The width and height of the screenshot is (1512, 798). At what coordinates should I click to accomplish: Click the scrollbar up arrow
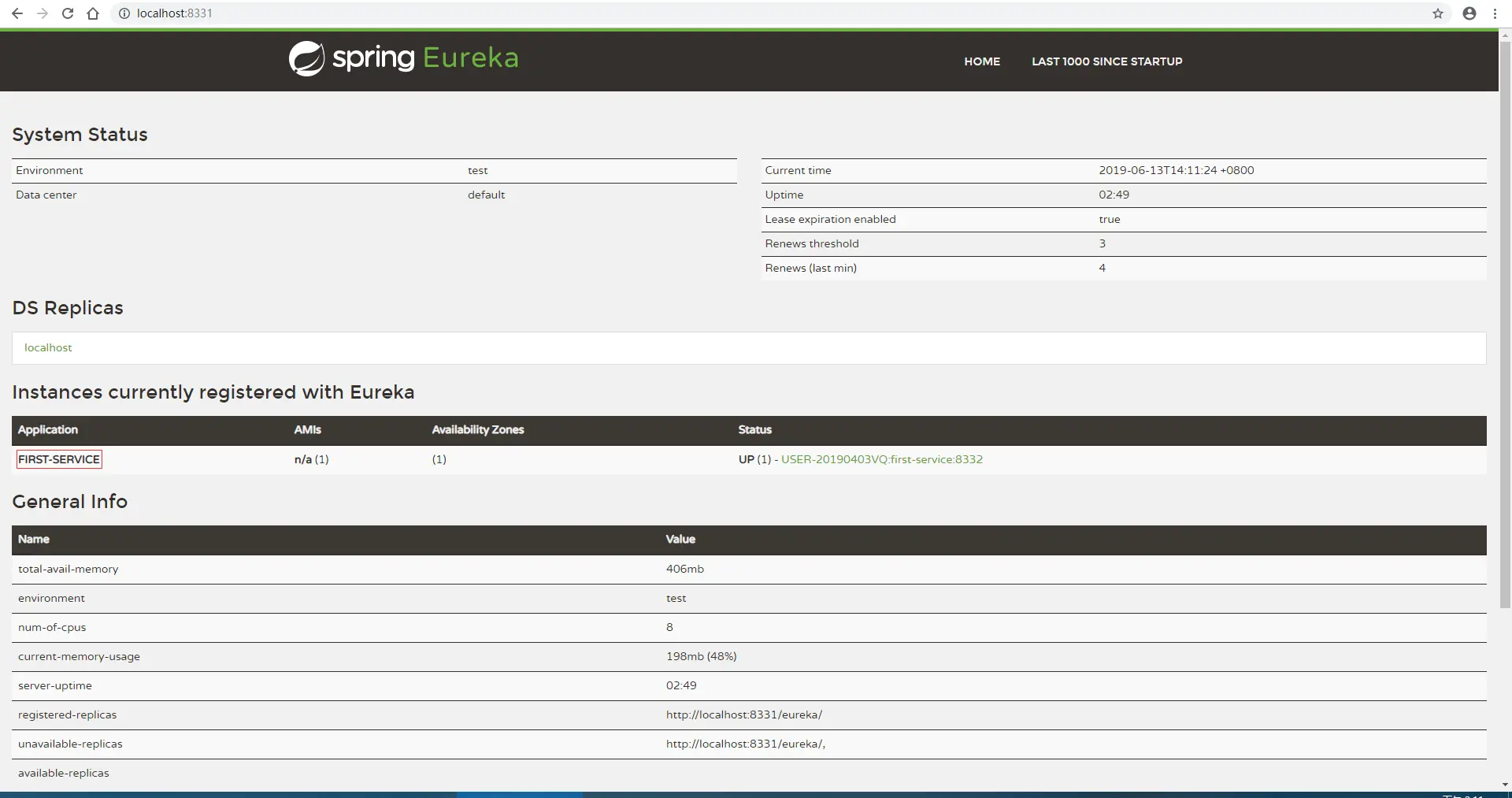tap(1505, 35)
